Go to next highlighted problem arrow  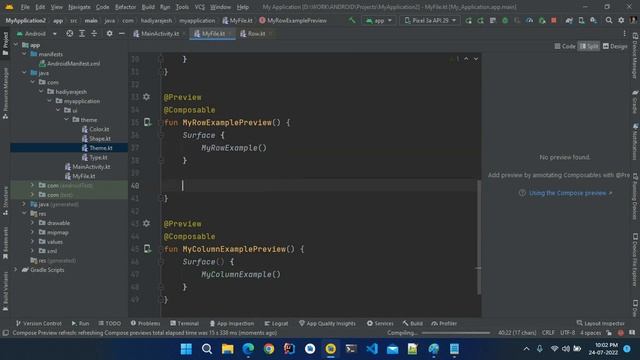[476, 59]
